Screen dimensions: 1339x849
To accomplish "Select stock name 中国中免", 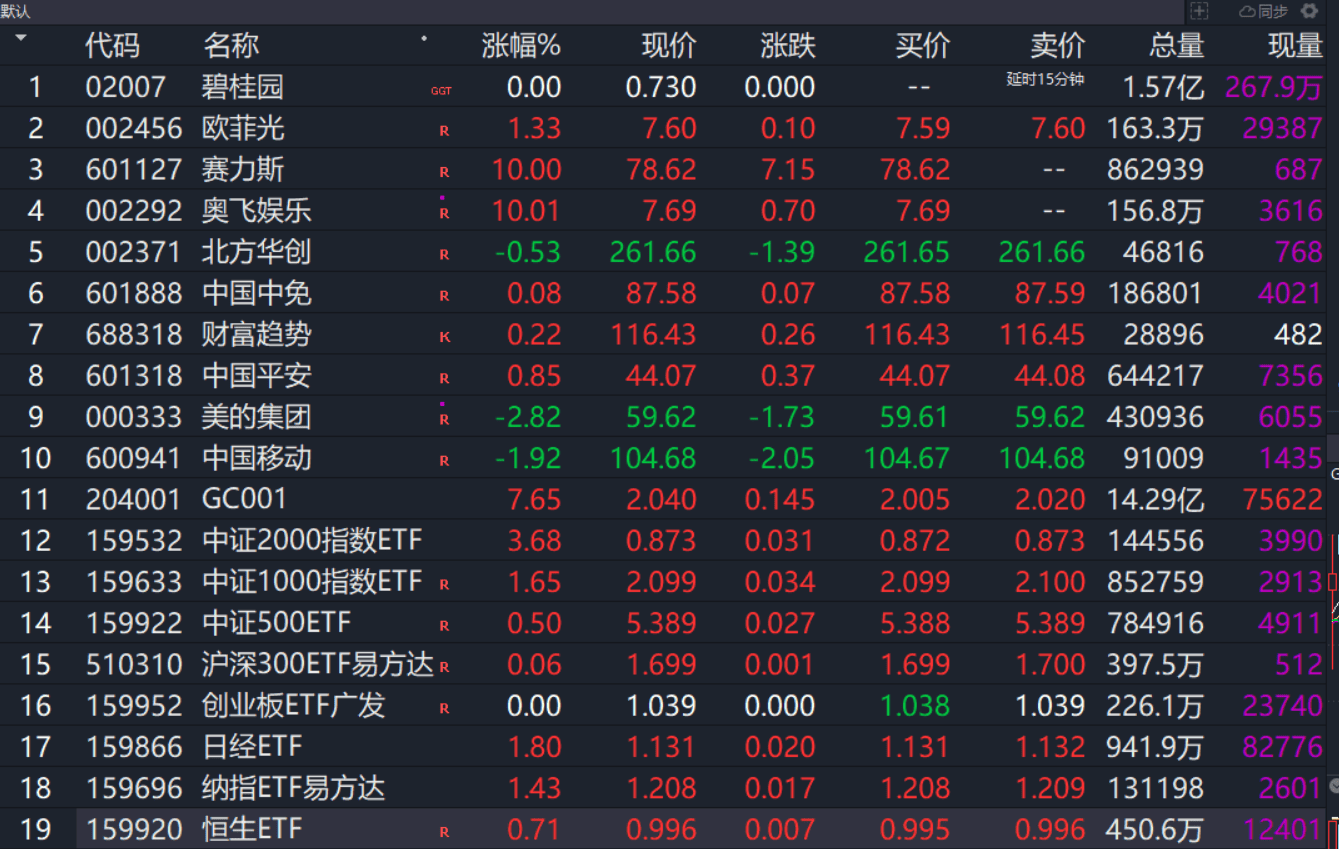I will pos(257,293).
